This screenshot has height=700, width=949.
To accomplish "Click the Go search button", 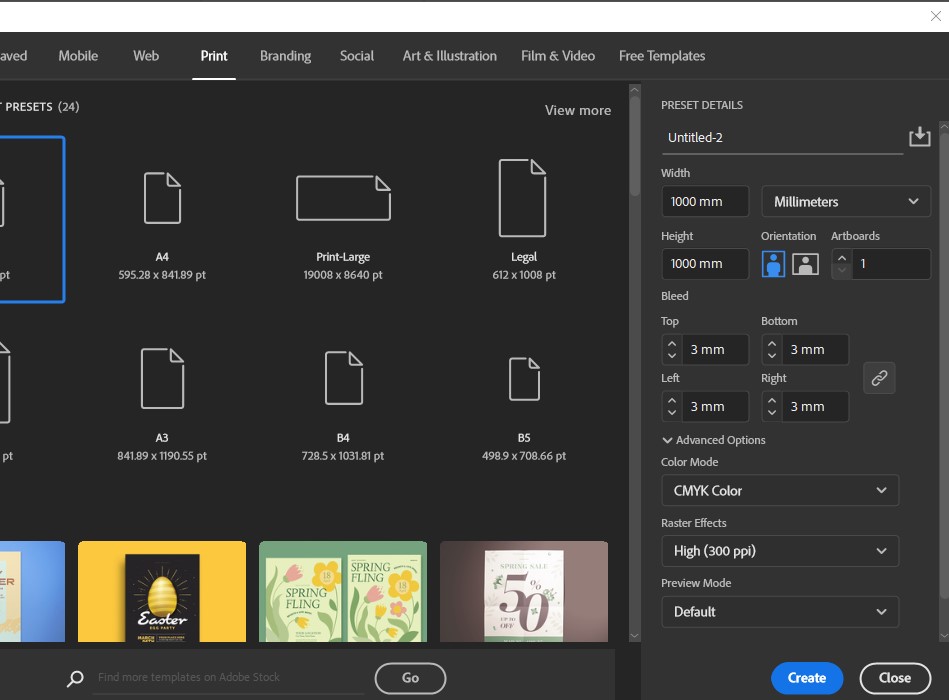I will point(410,678).
